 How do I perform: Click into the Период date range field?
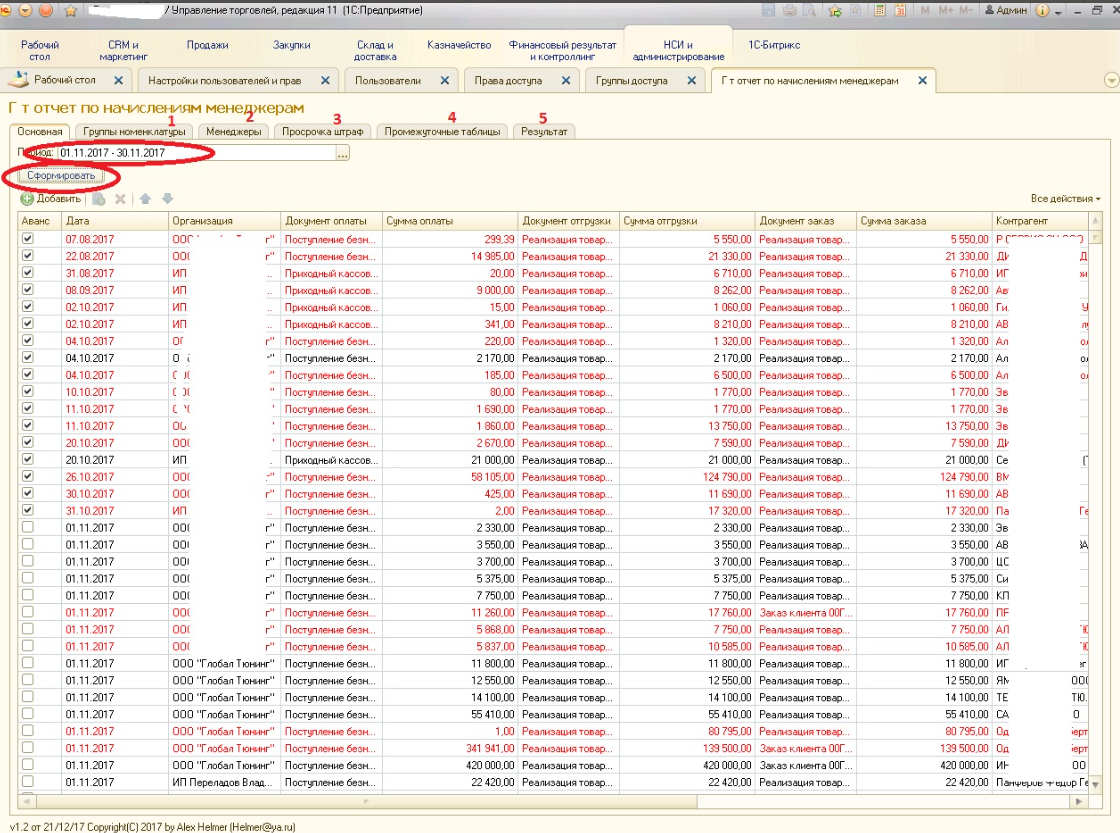[x=196, y=153]
